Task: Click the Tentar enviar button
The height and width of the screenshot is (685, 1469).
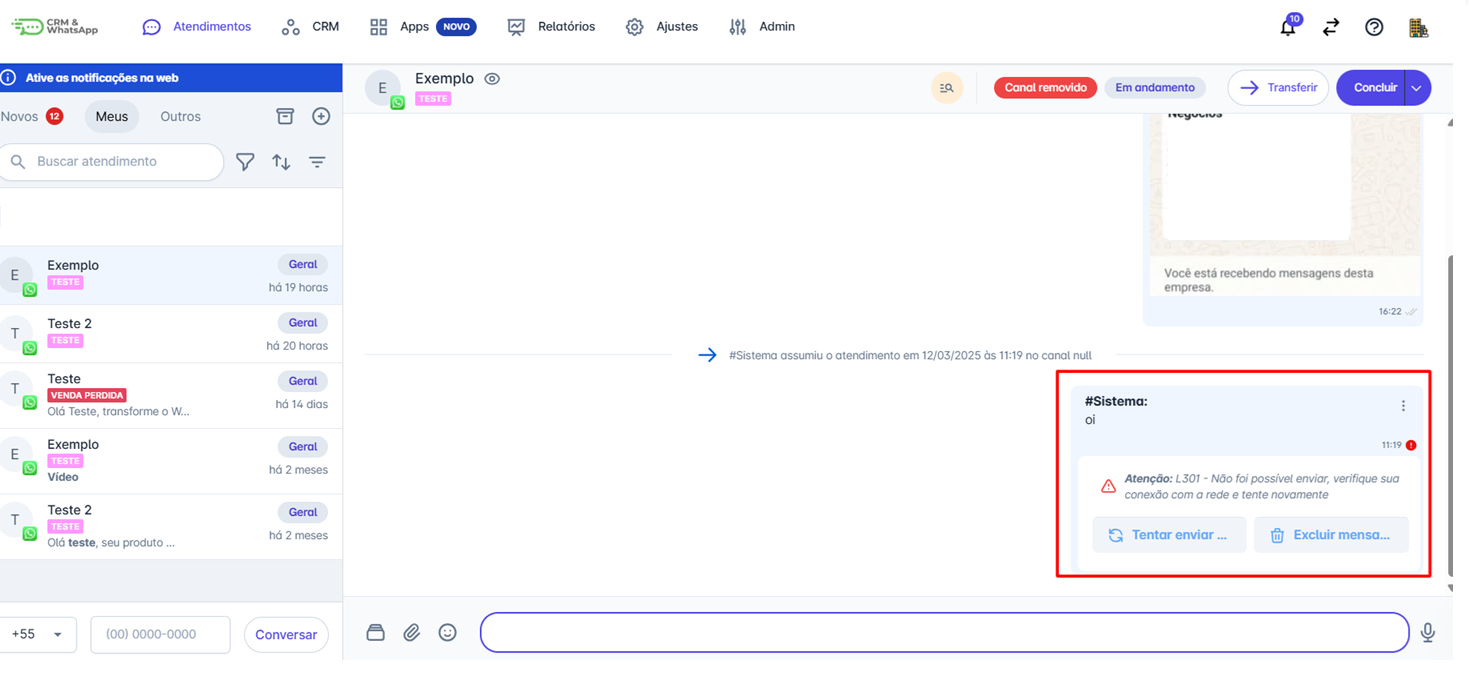Action: tap(1168, 535)
